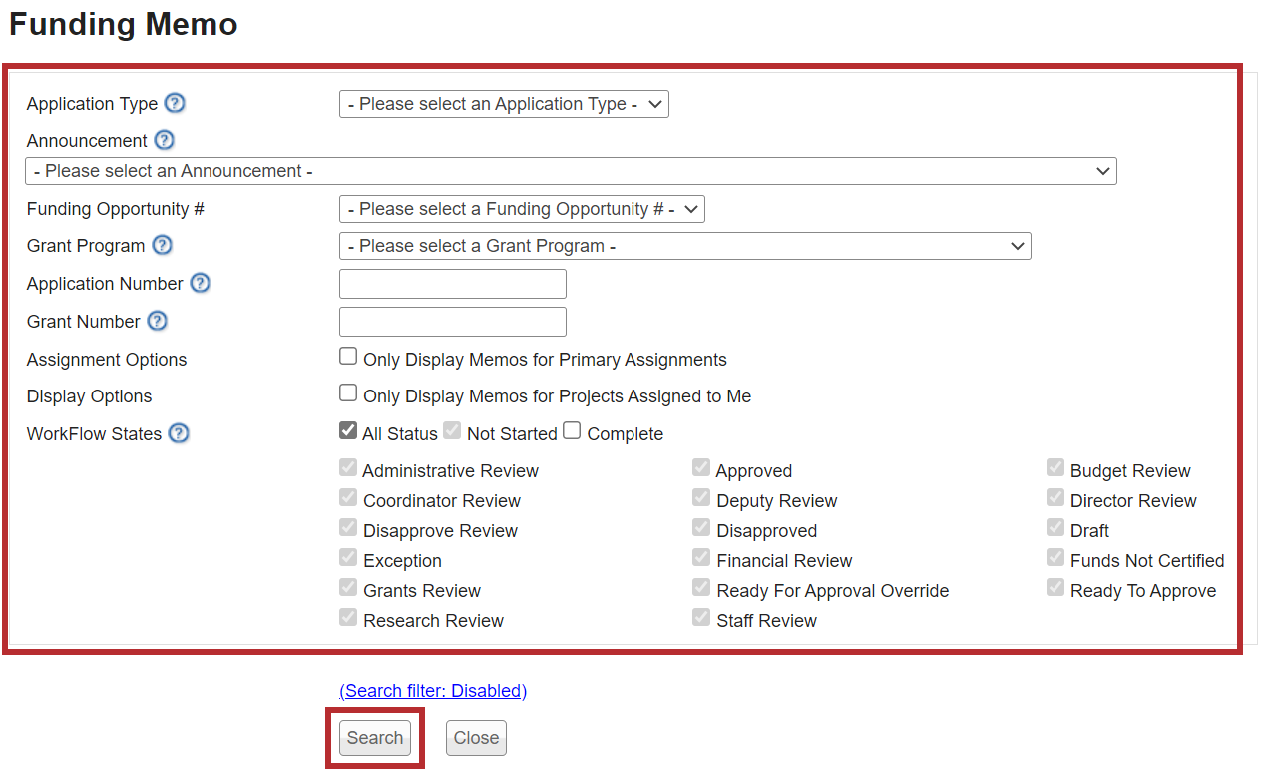Tick the Complete workflow state checkbox

click(572, 431)
